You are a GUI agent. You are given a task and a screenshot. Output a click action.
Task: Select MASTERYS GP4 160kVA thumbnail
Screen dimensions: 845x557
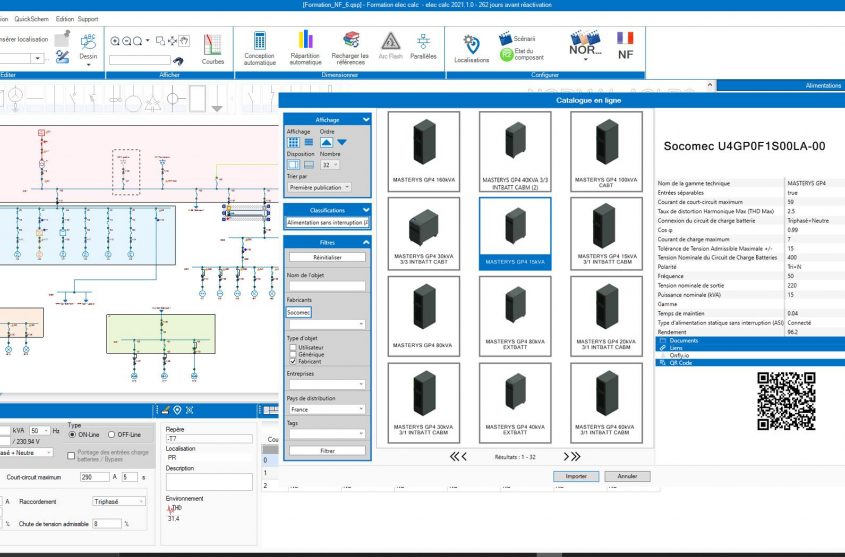point(424,151)
